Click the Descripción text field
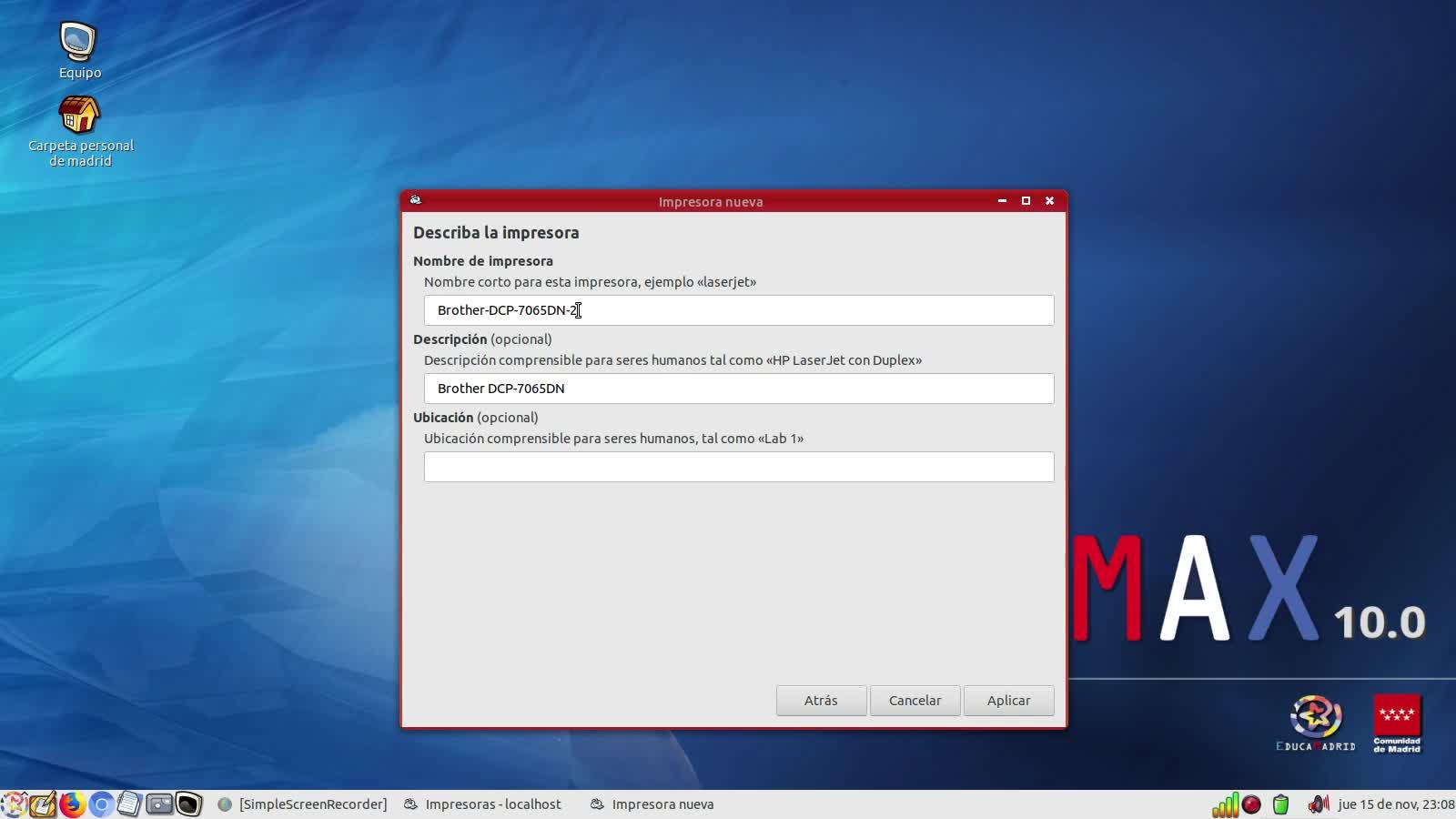The height and width of the screenshot is (819, 1456). [x=738, y=389]
